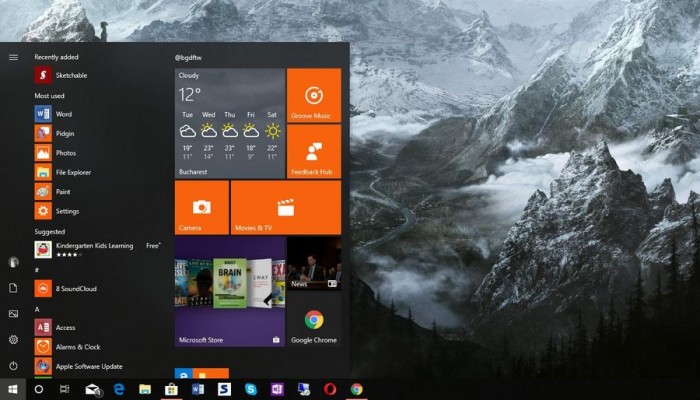
Task: Launch the Google Chrome tile
Action: click(314, 320)
